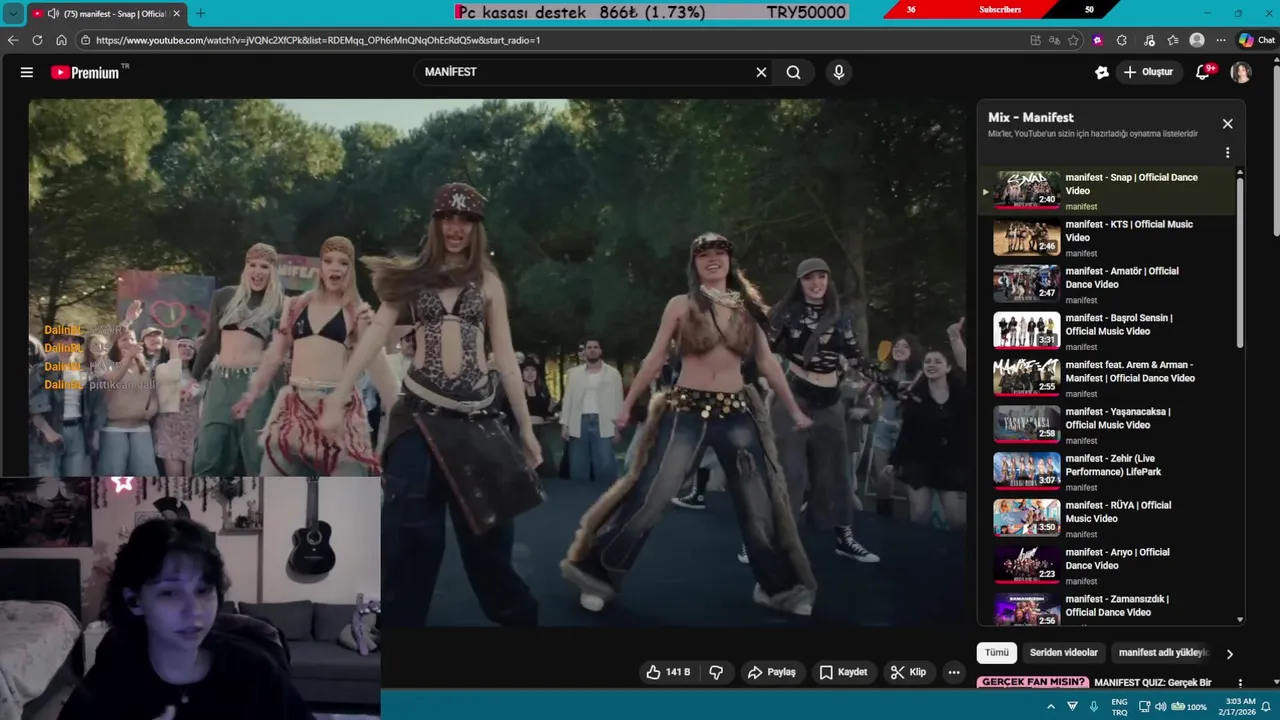
Task: Show more filter chips with right arrow
Action: coord(1229,653)
